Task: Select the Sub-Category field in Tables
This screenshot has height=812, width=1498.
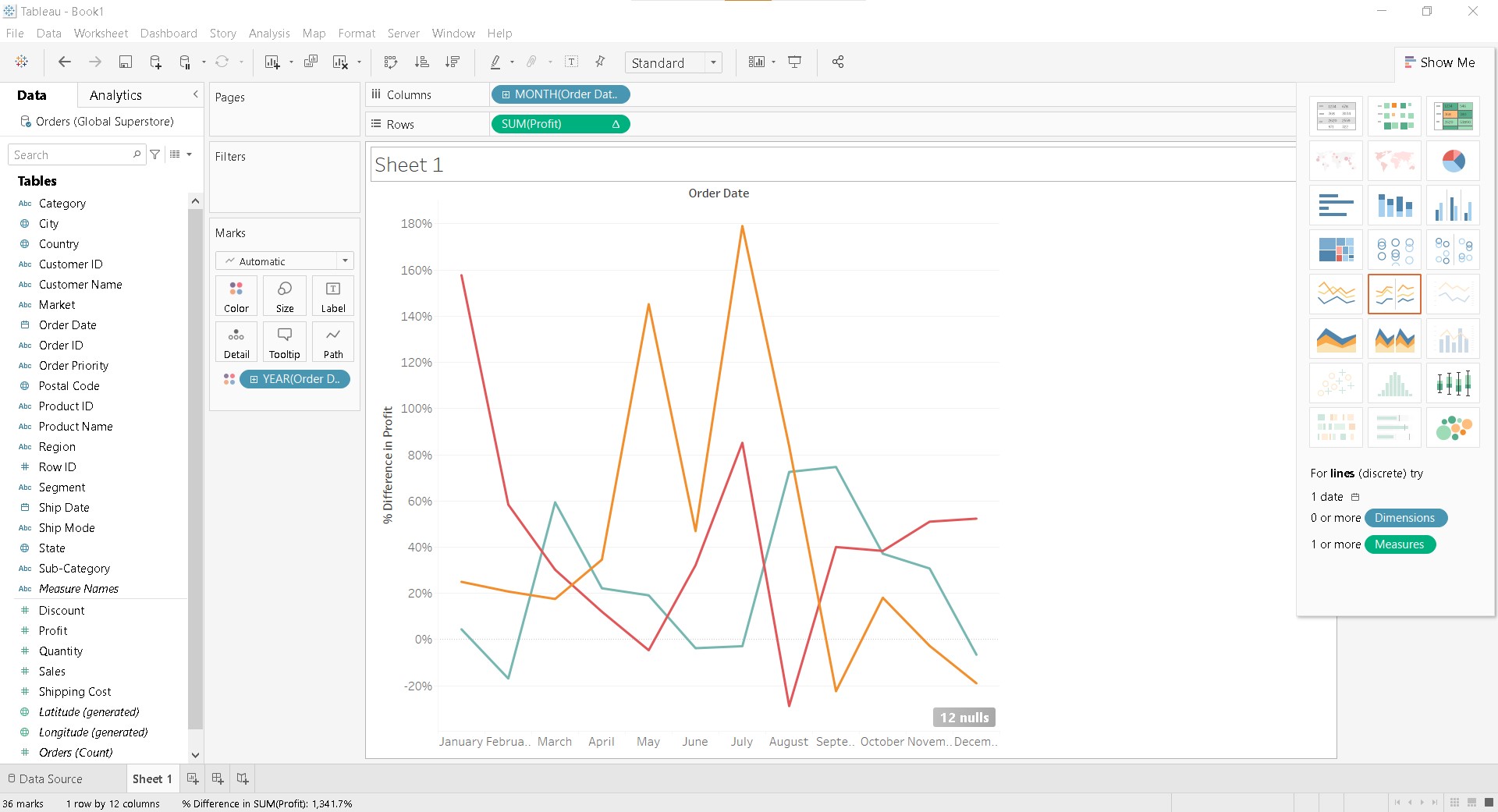Action: pos(74,569)
